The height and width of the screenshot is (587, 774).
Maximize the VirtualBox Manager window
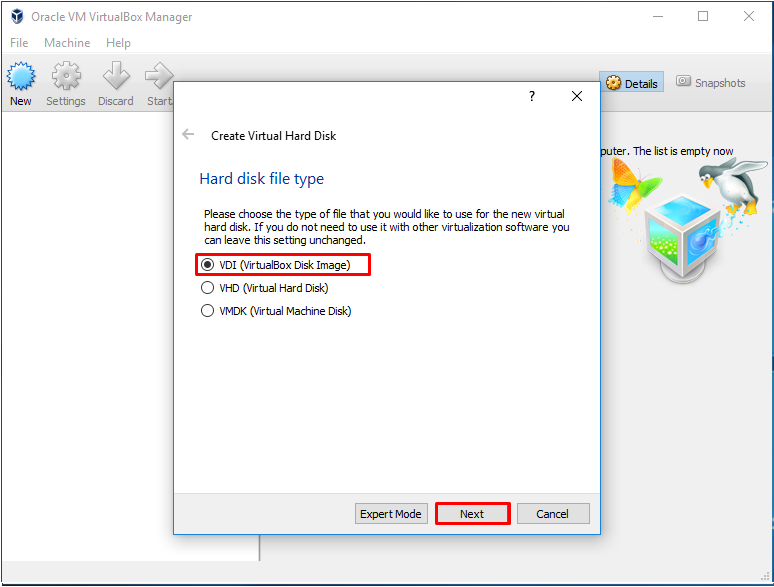pos(703,16)
